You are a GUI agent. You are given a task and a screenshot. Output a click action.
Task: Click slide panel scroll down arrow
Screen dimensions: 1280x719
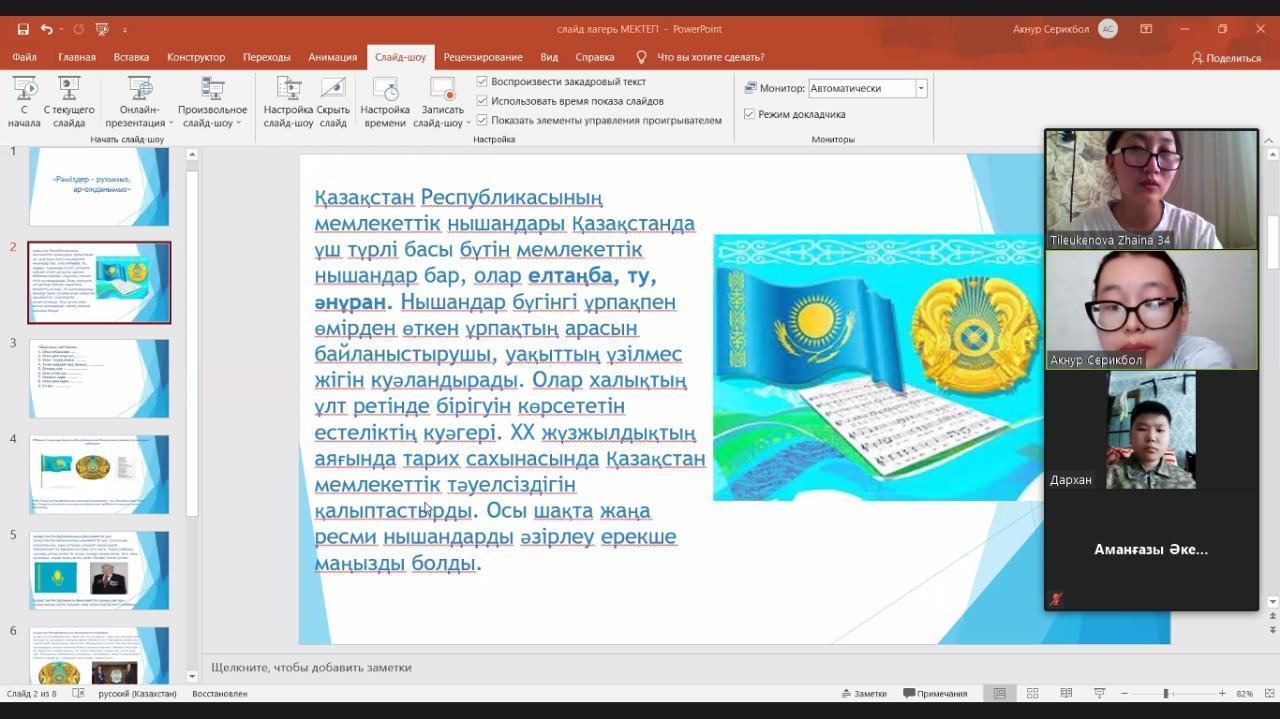point(192,677)
